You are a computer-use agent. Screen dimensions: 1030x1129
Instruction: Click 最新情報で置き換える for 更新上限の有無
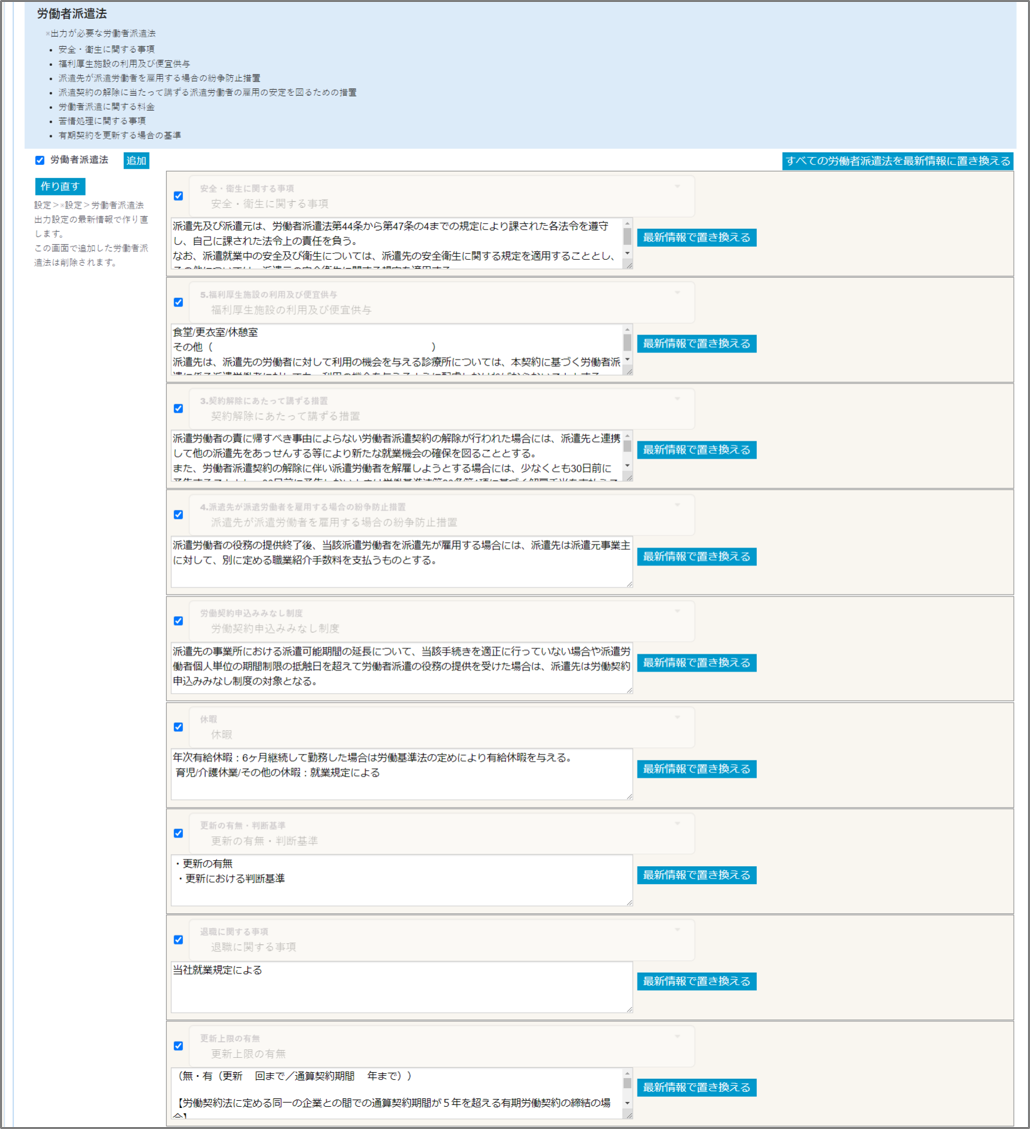[697, 1087]
